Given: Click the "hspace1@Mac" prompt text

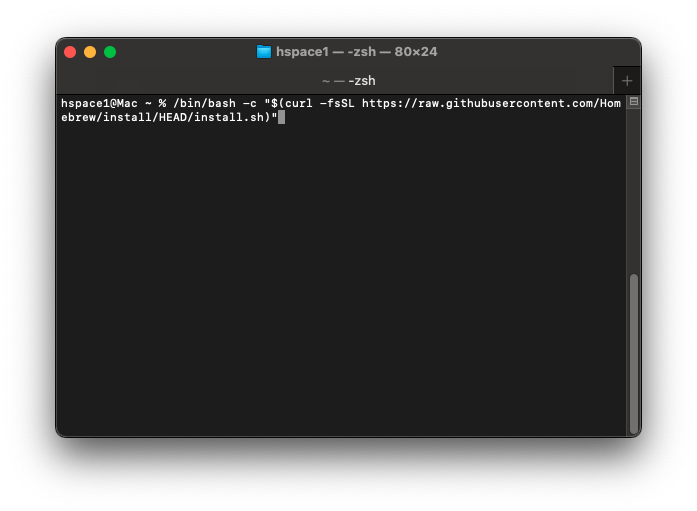Looking at the screenshot, I should click(x=99, y=103).
